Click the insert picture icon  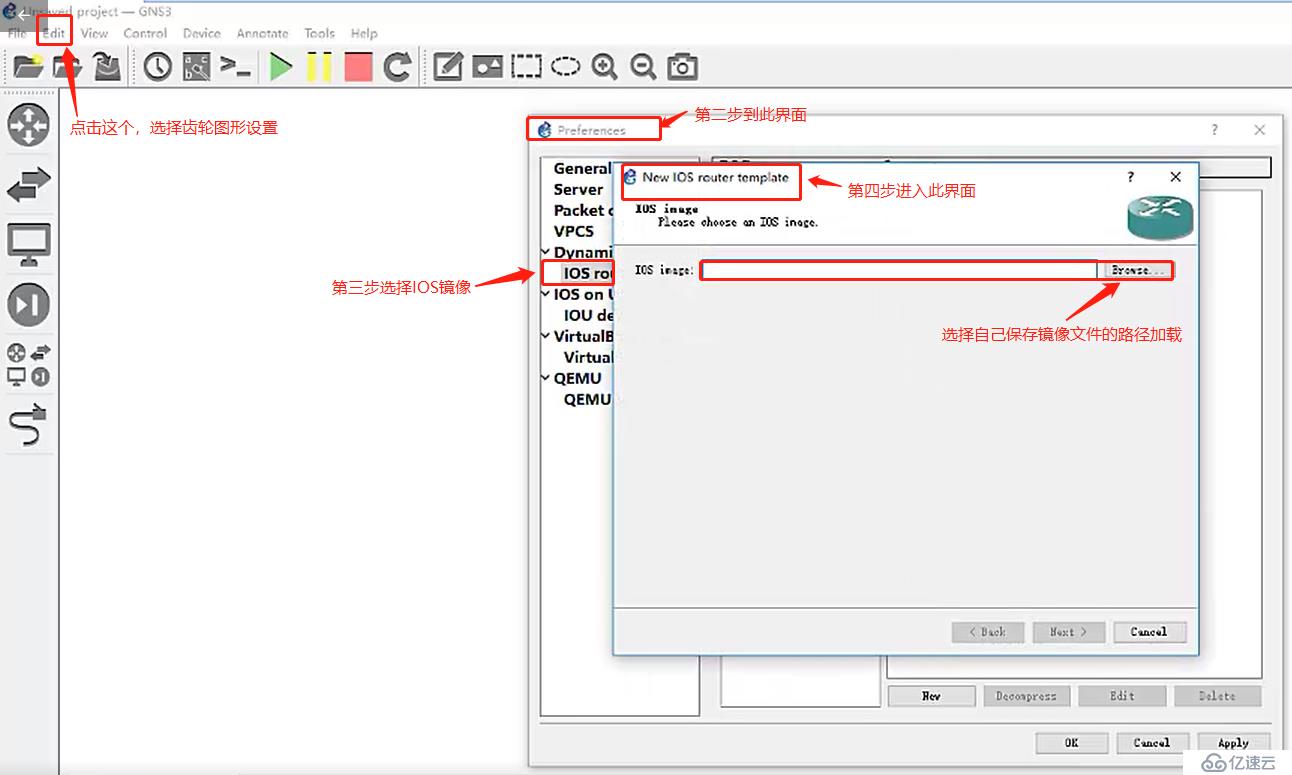coord(487,67)
